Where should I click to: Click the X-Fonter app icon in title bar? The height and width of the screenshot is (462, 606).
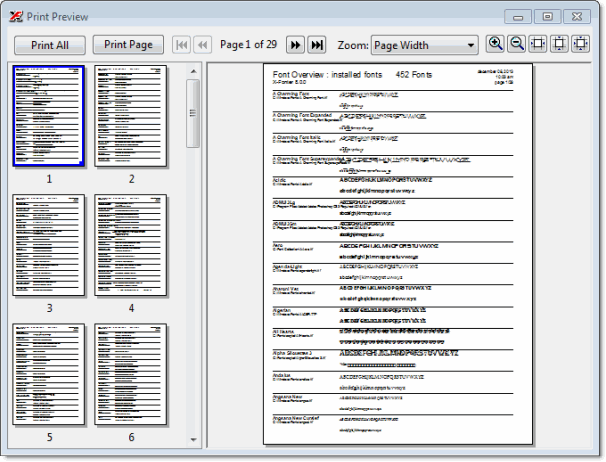click(16, 17)
